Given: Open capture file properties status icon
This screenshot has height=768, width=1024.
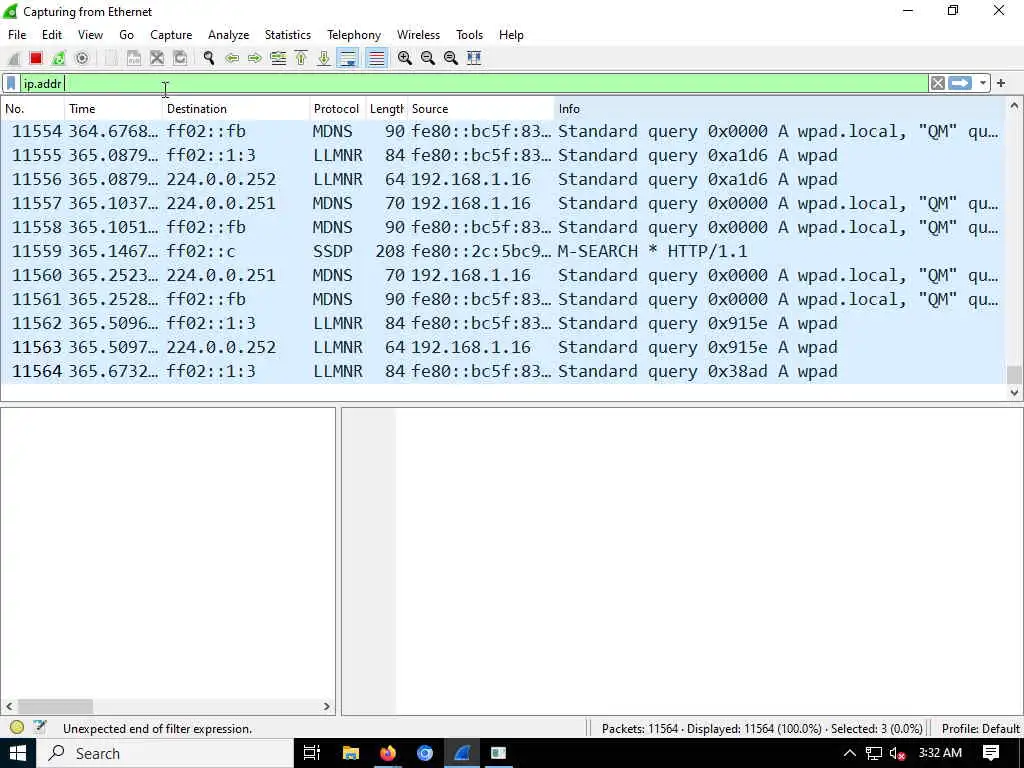Looking at the screenshot, I should pyautogui.click(x=40, y=728).
